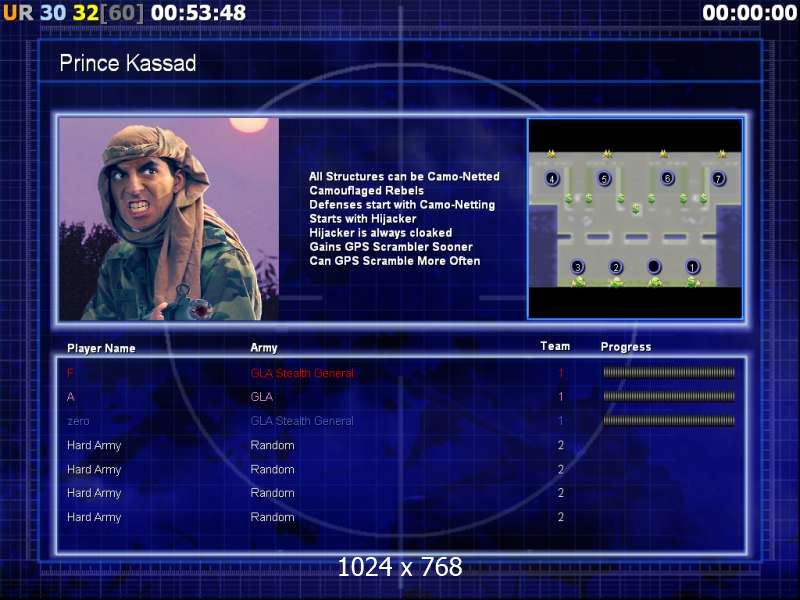Select player name A in the list
The width and height of the screenshot is (800, 600).
pyautogui.click(x=70, y=396)
